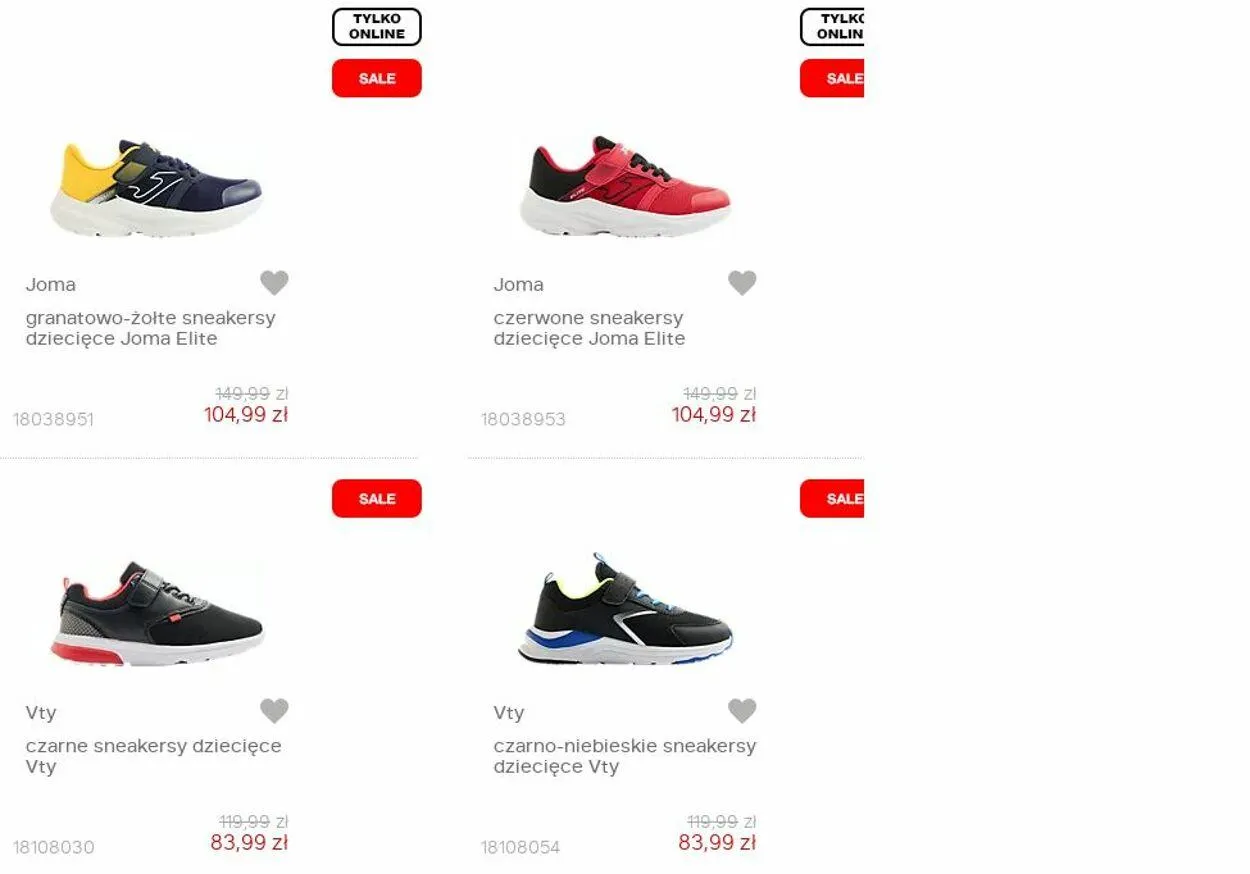Click SALE badge on navy-yellow Joma product
This screenshot has height=874, width=1250.
coord(377,78)
